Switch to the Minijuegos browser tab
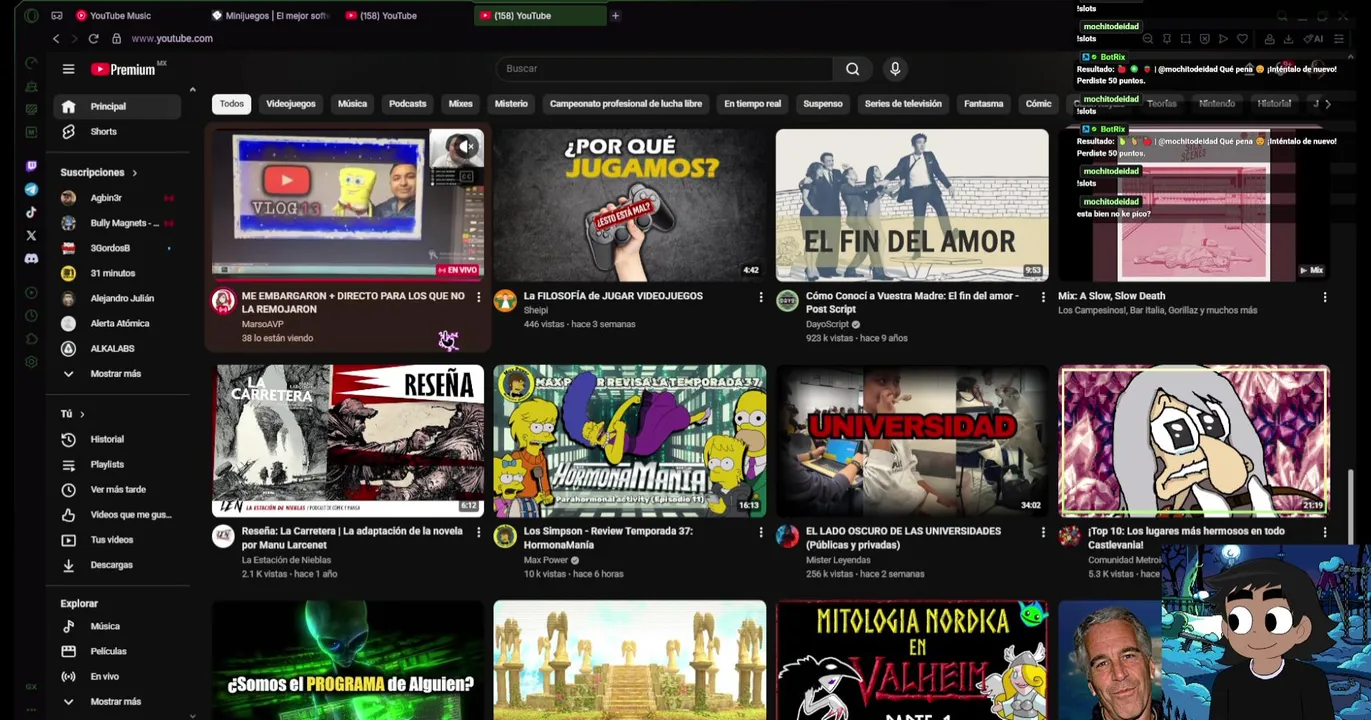 tap(270, 16)
